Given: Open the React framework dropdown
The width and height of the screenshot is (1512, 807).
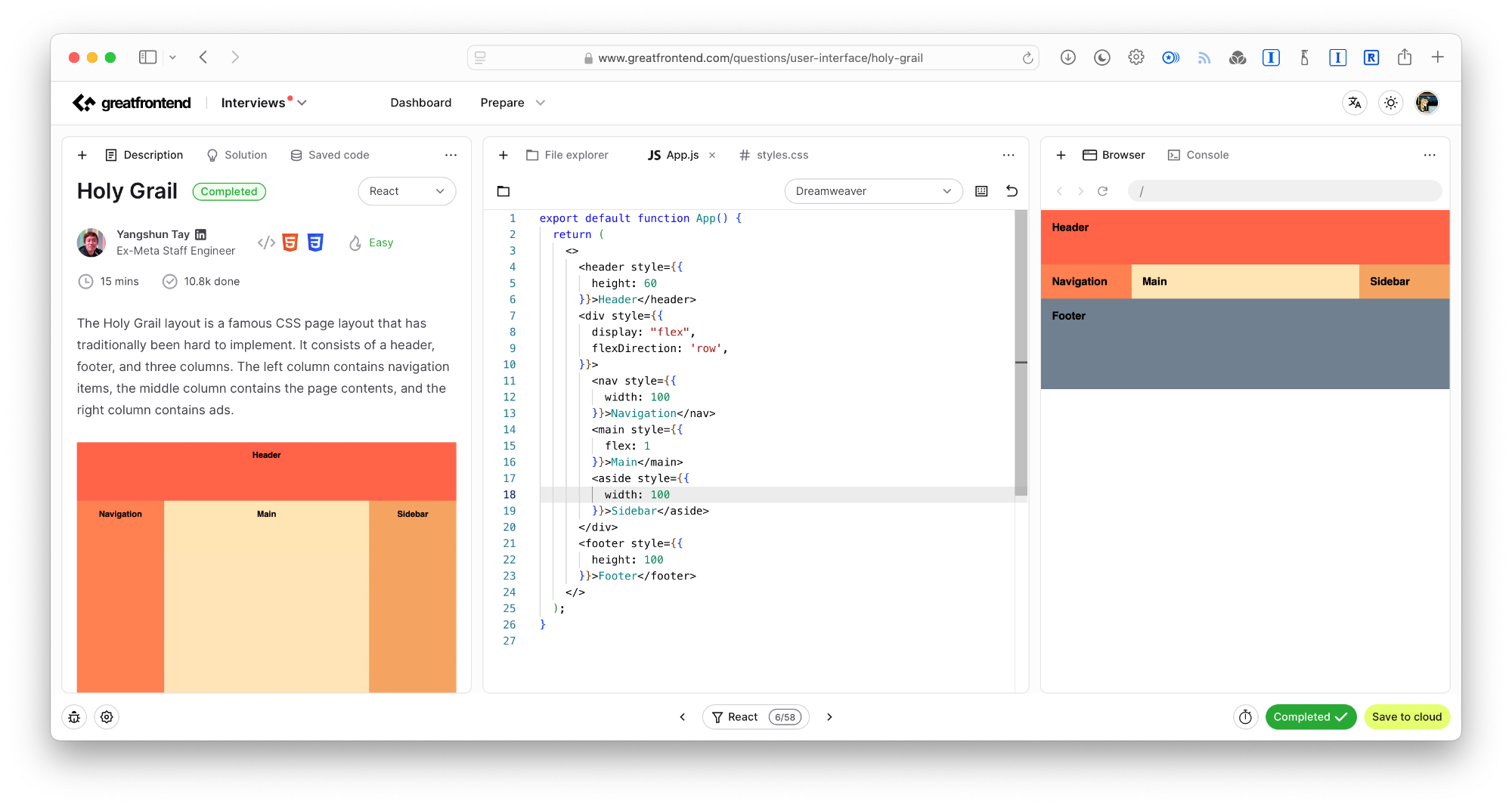Looking at the screenshot, I should 406,191.
